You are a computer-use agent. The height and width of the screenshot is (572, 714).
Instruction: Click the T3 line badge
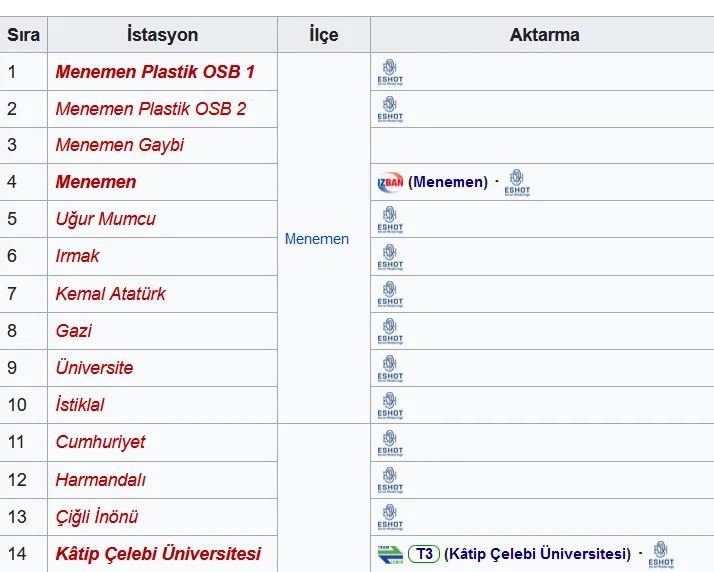tap(423, 554)
